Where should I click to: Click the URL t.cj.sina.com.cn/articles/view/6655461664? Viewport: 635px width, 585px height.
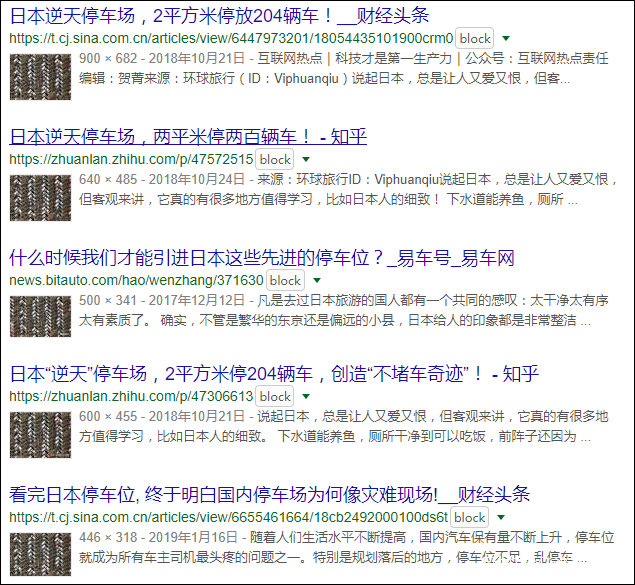[x=228, y=517]
